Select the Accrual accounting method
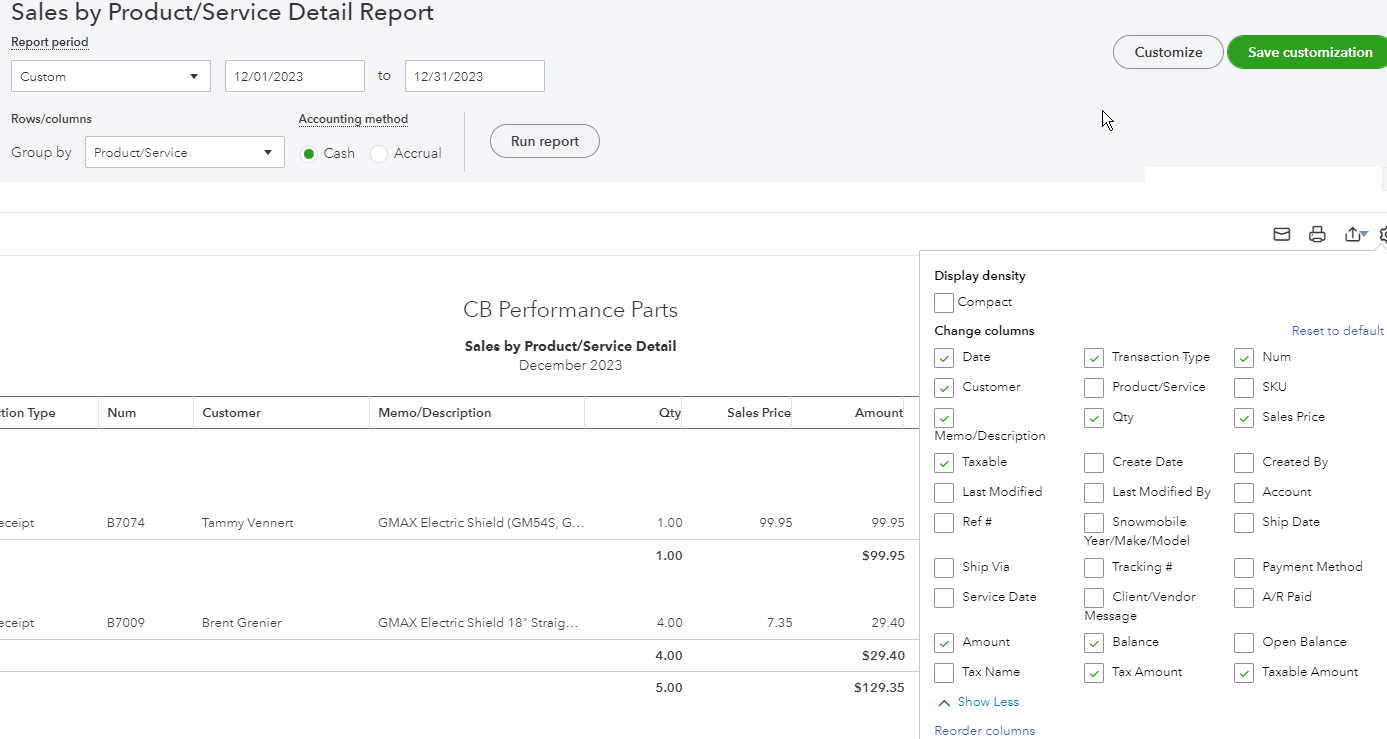The width and height of the screenshot is (1387, 739). (x=379, y=153)
